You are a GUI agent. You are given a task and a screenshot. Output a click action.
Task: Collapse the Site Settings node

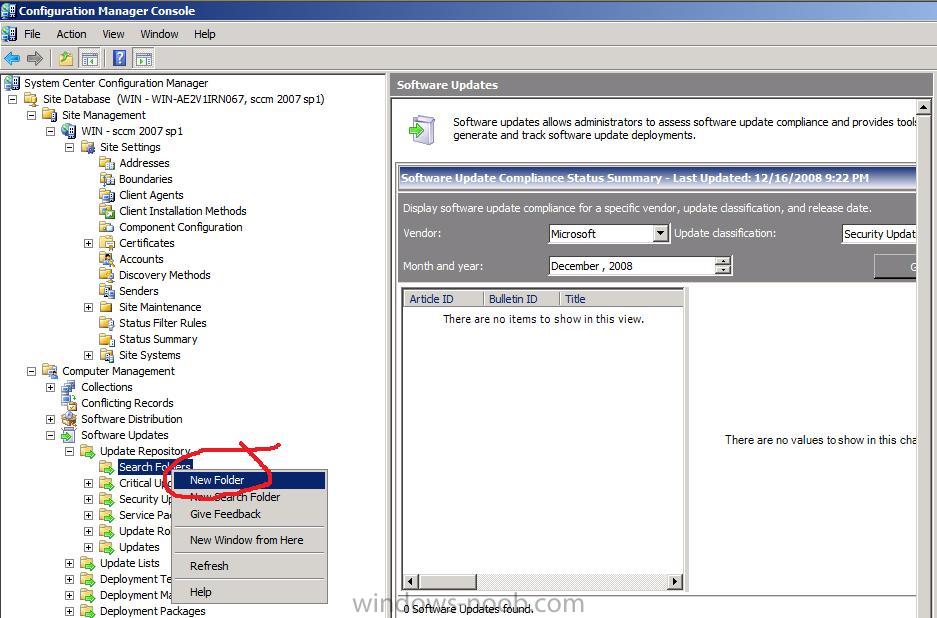(x=69, y=147)
